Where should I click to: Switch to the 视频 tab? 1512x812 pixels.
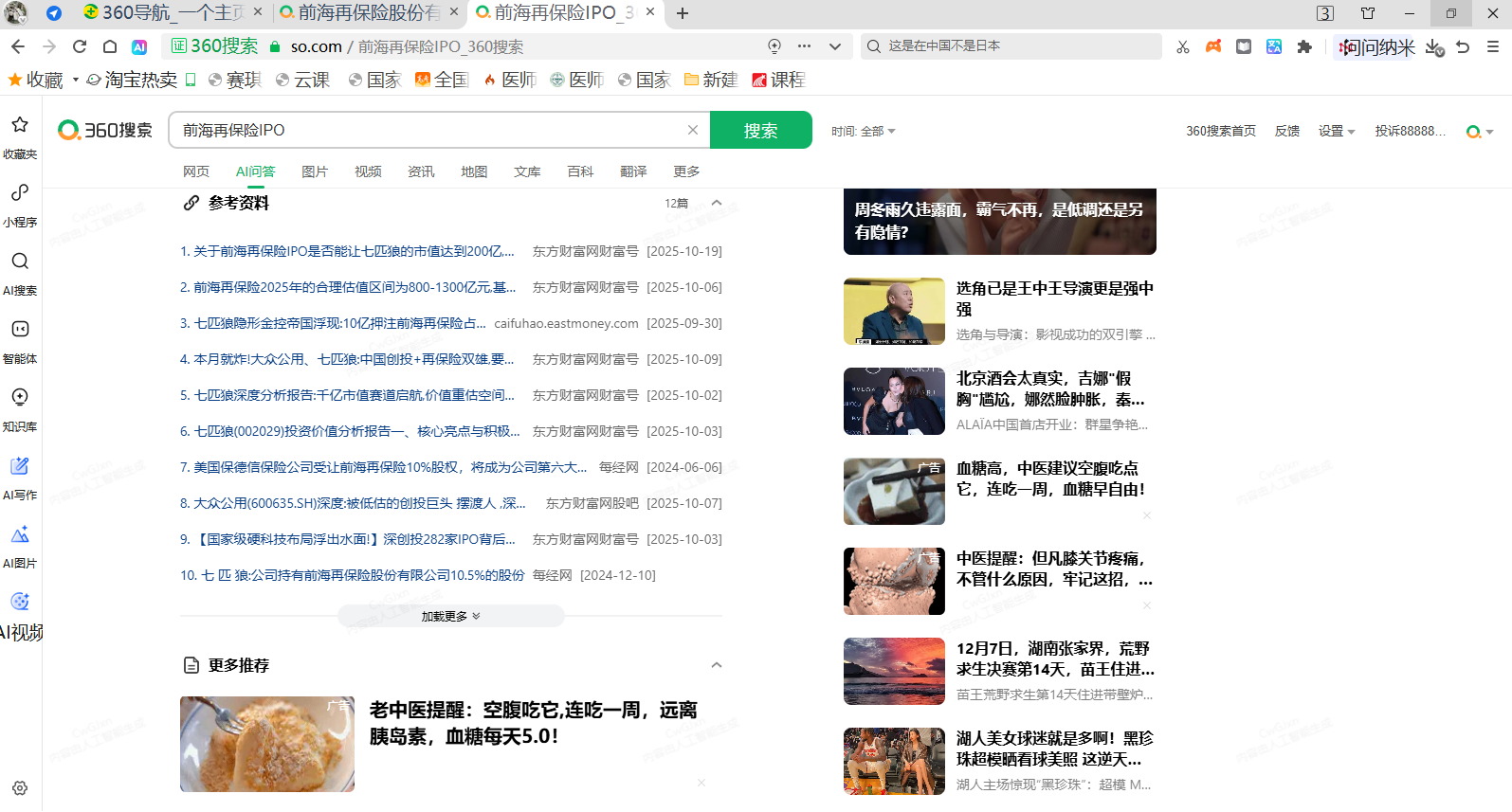click(368, 171)
